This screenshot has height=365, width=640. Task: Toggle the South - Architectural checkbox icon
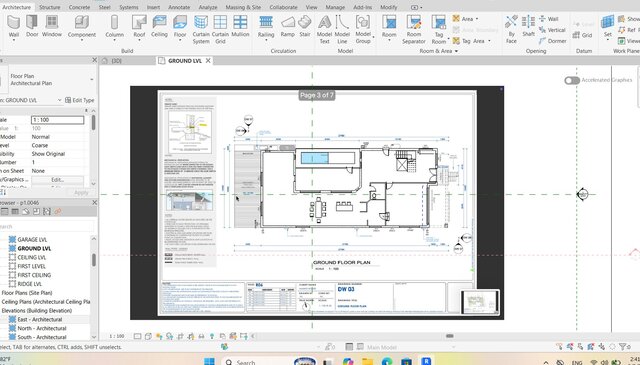[12, 337]
